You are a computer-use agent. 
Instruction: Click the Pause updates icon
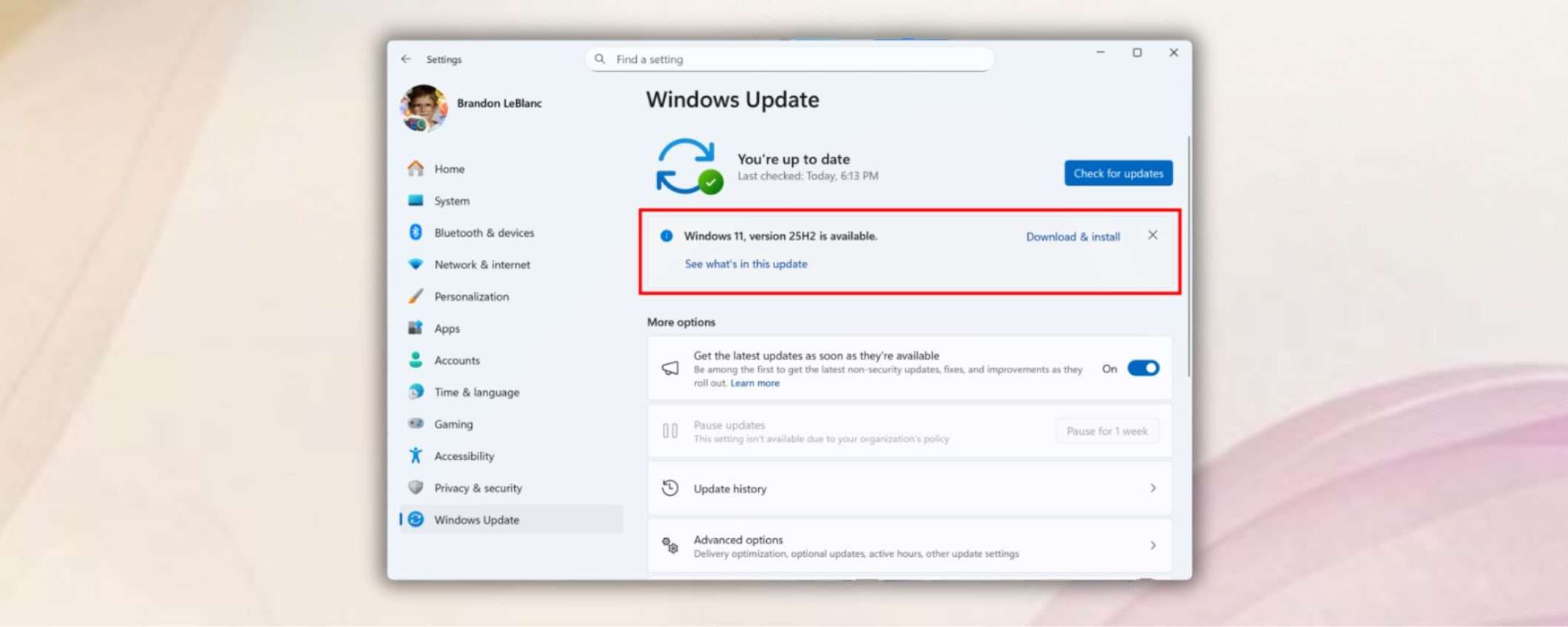(670, 430)
